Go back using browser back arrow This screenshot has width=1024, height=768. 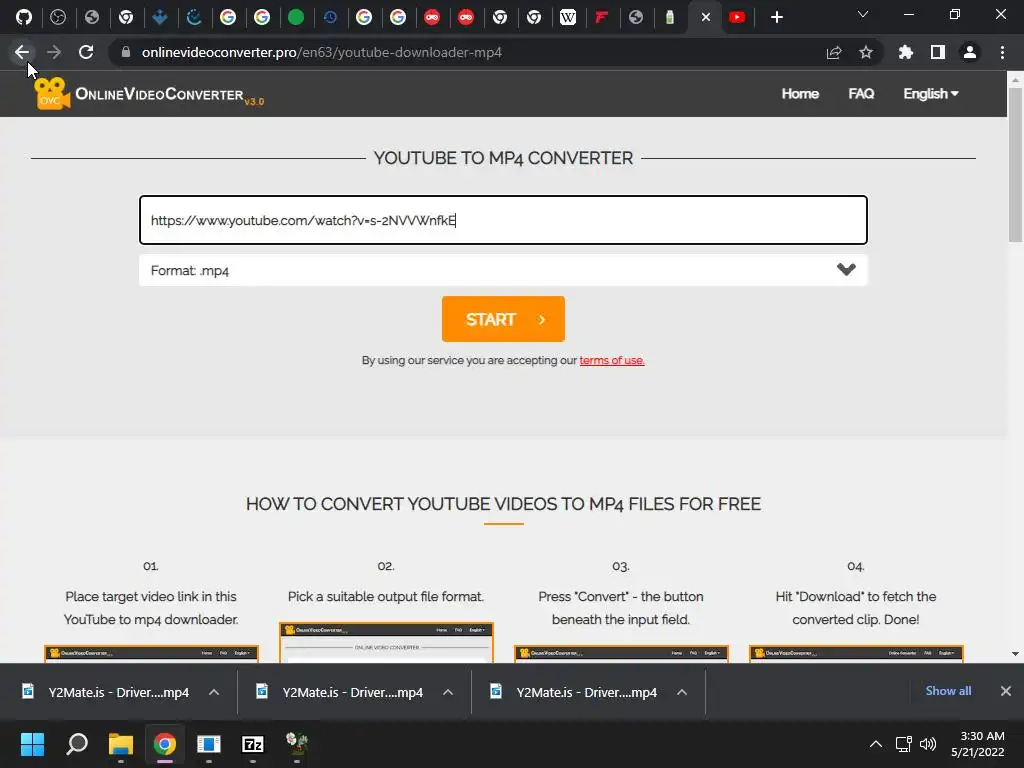coord(22,52)
